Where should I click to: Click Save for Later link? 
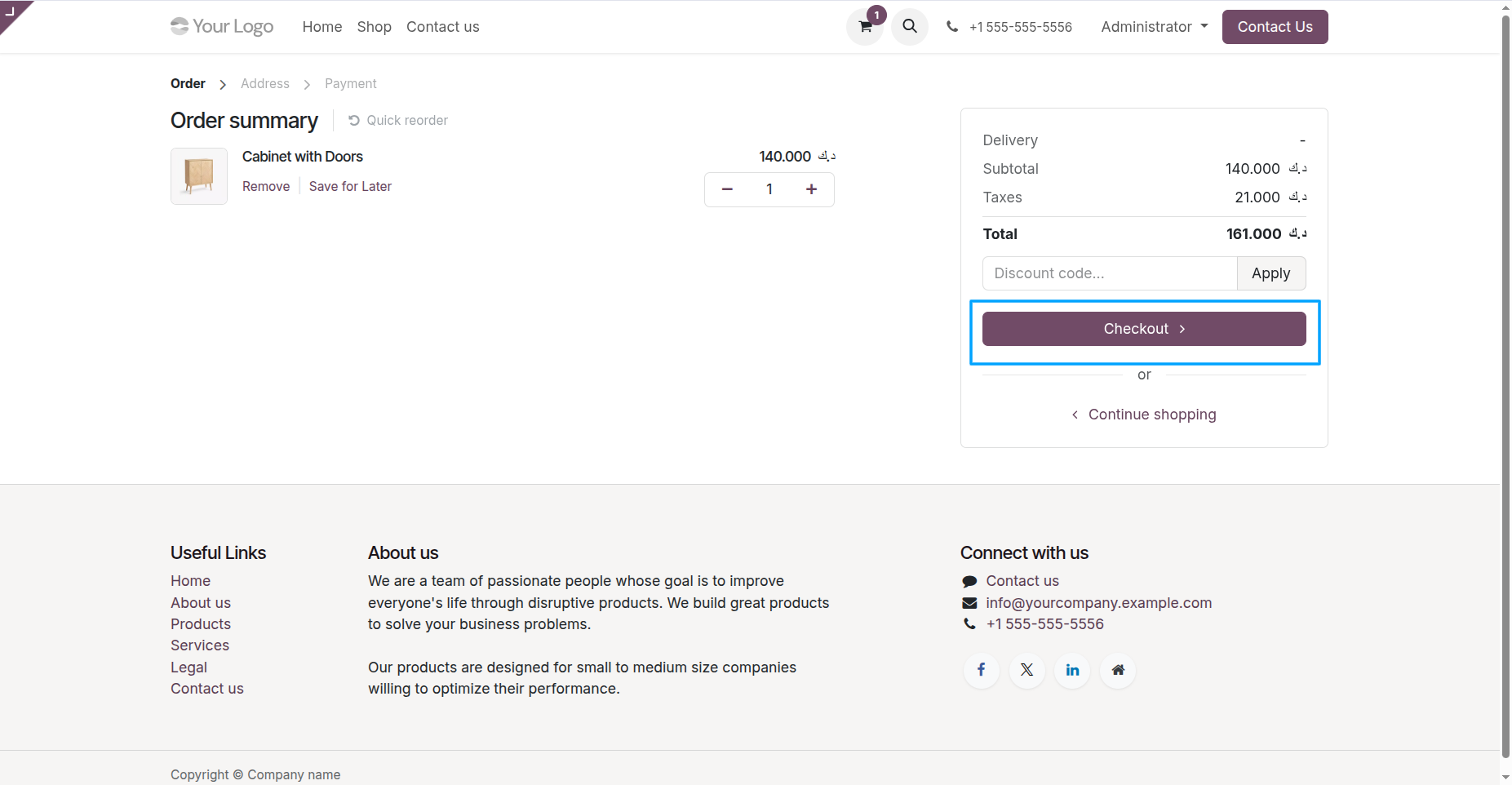pyautogui.click(x=350, y=187)
